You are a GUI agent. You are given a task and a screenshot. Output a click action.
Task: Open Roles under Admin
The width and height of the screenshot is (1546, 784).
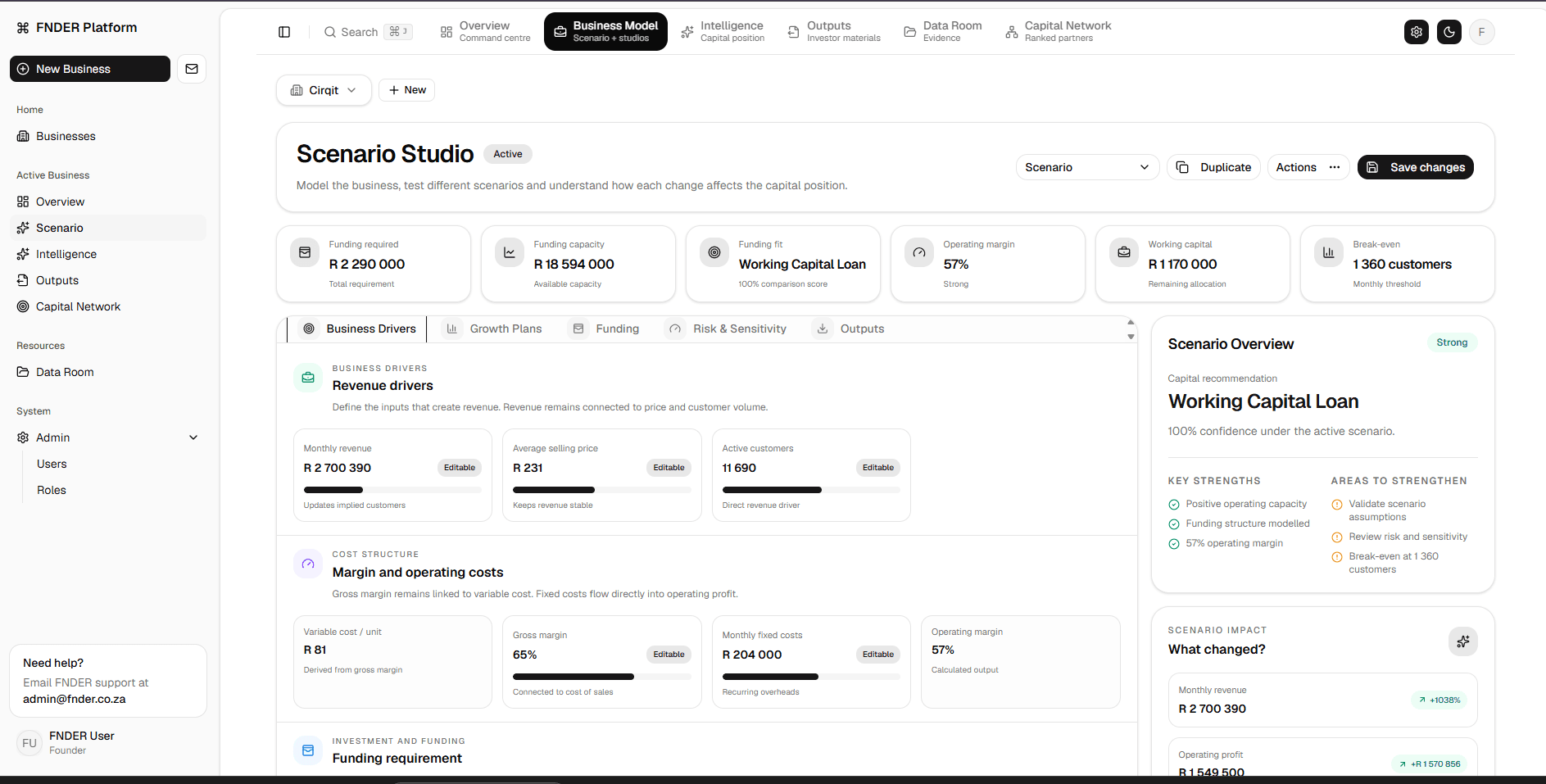[52, 490]
